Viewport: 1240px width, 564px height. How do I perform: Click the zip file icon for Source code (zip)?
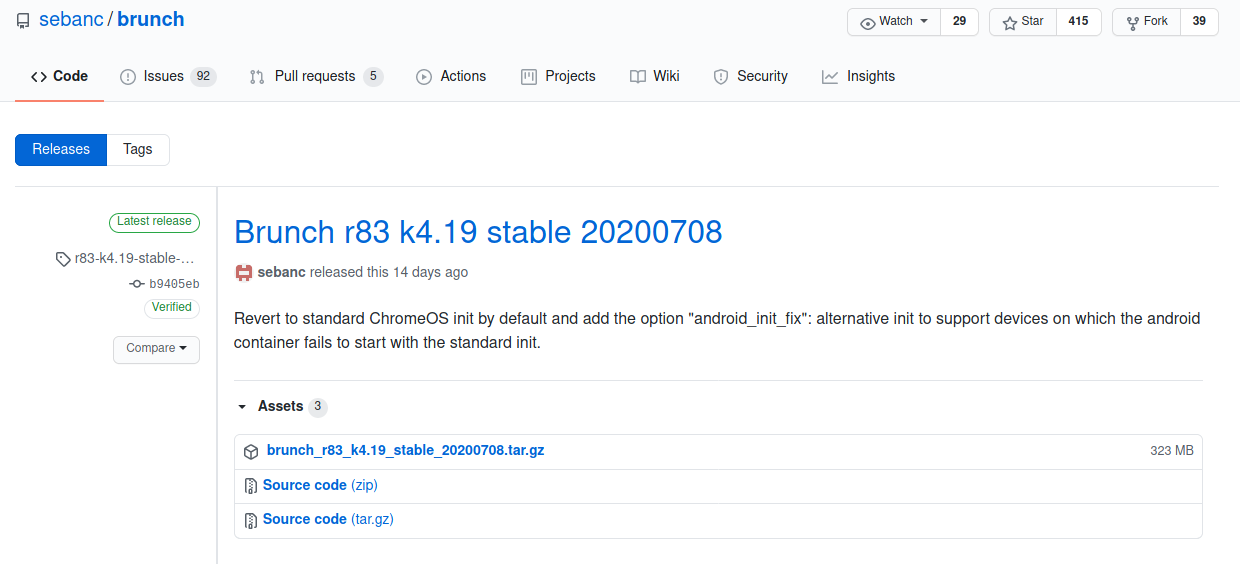point(251,486)
